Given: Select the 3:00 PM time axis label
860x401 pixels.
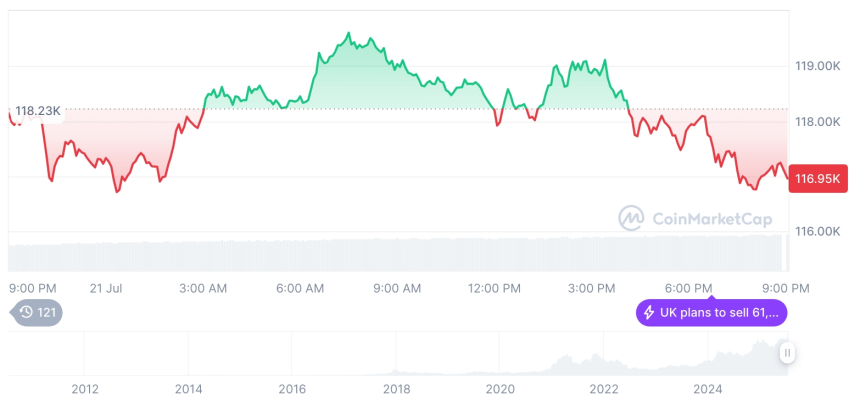Looking at the screenshot, I should 592,288.
